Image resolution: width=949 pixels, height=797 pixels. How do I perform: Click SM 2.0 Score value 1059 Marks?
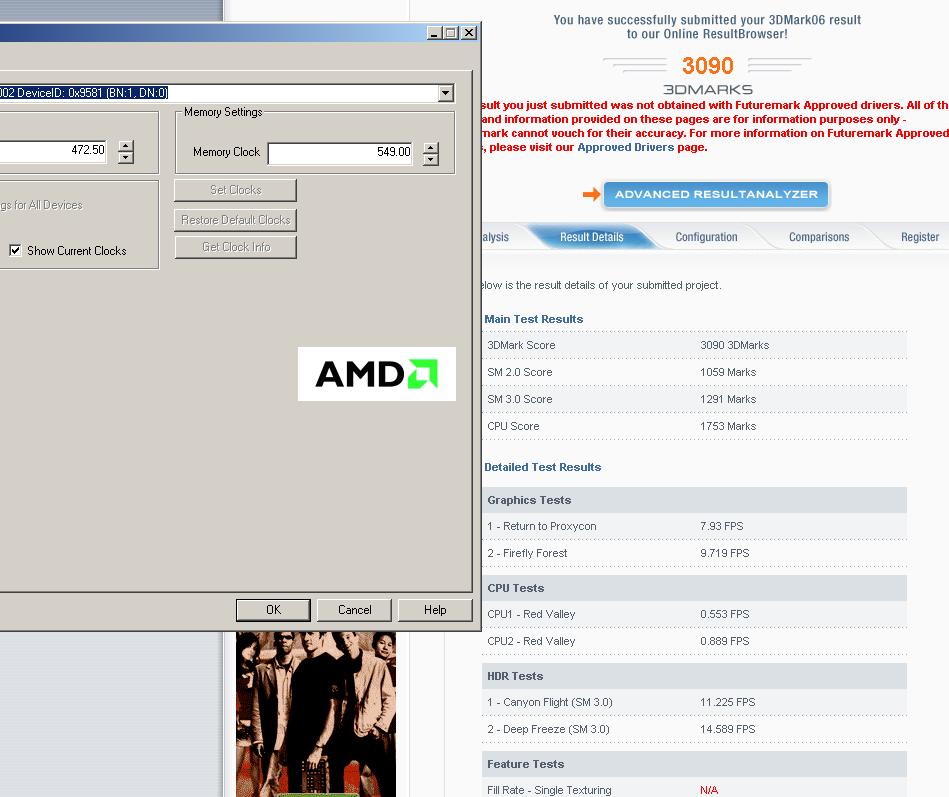(x=728, y=372)
